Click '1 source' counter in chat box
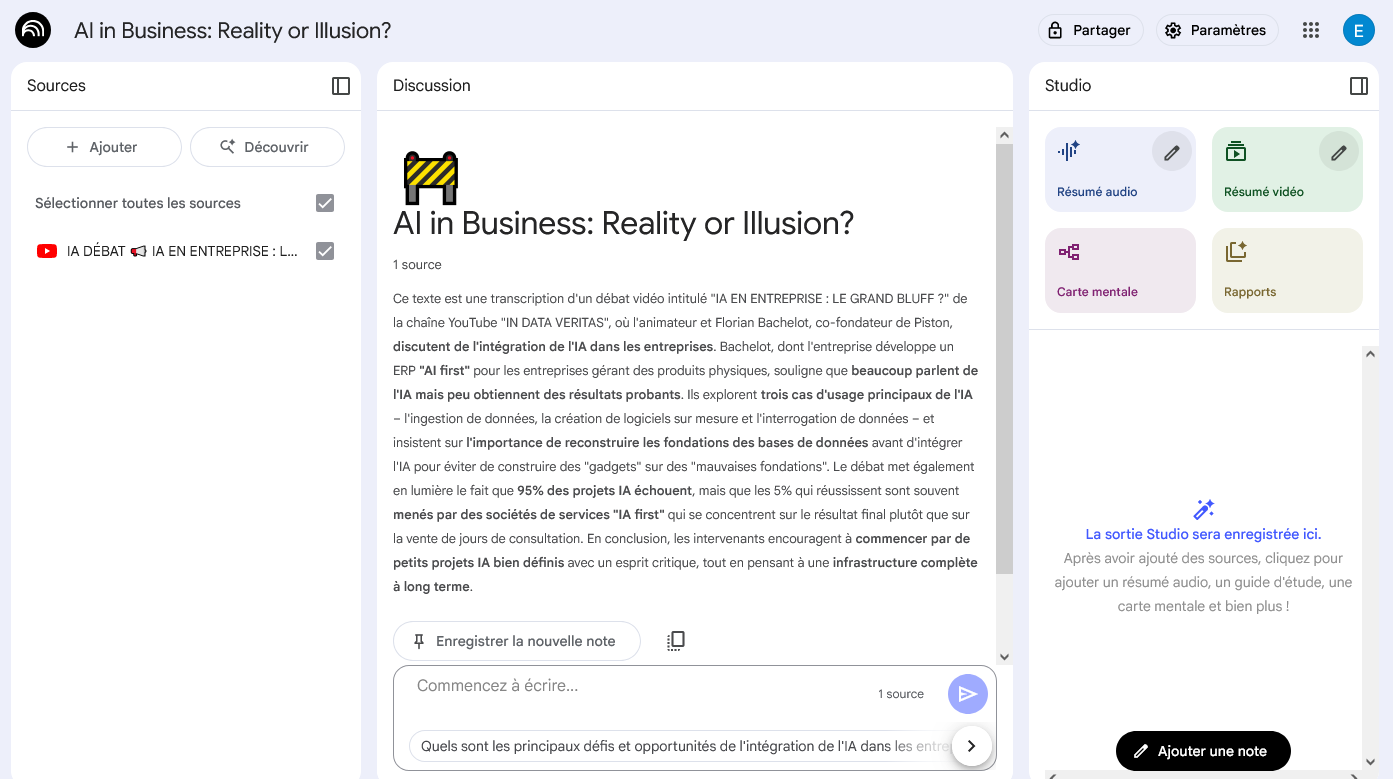The width and height of the screenshot is (1393, 779). [x=901, y=694]
